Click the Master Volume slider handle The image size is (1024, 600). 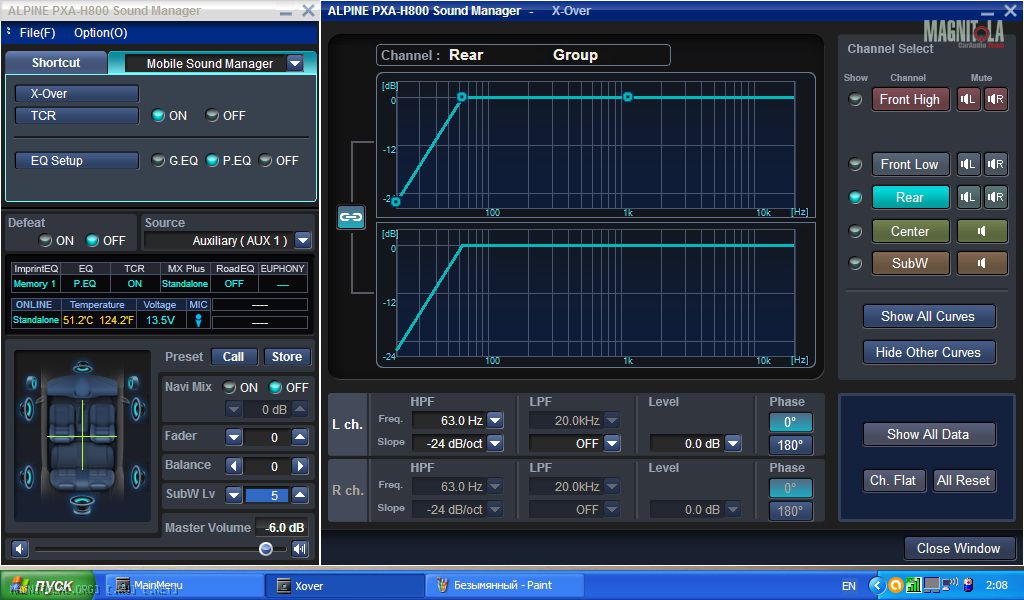266,548
